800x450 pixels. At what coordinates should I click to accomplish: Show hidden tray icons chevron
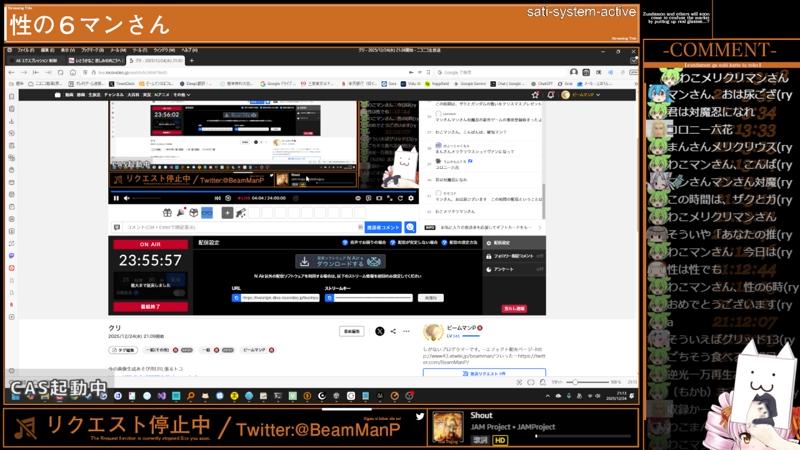(x=547, y=395)
